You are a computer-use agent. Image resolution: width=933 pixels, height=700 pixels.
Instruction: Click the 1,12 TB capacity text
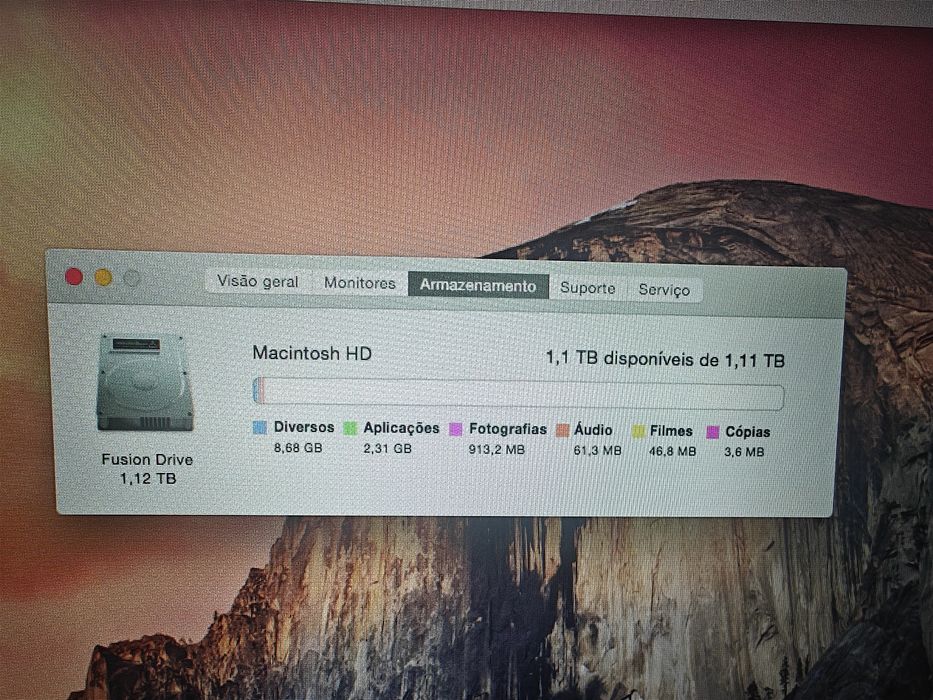[148, 478]
